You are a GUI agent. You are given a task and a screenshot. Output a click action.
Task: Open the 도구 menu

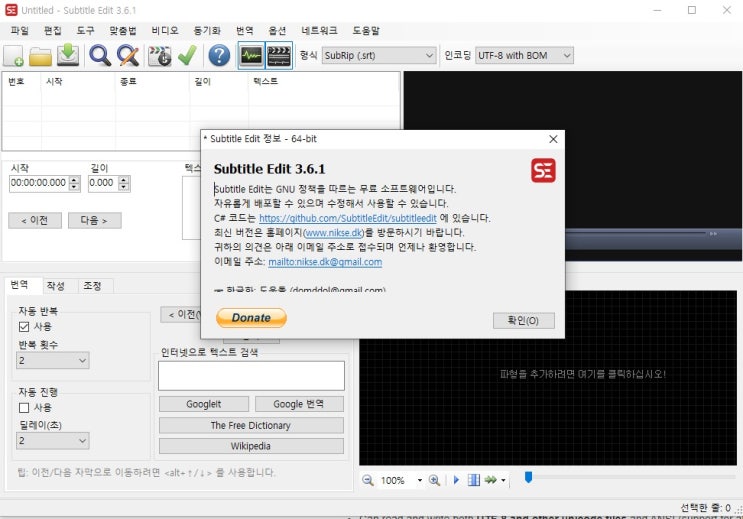(85, 31)
